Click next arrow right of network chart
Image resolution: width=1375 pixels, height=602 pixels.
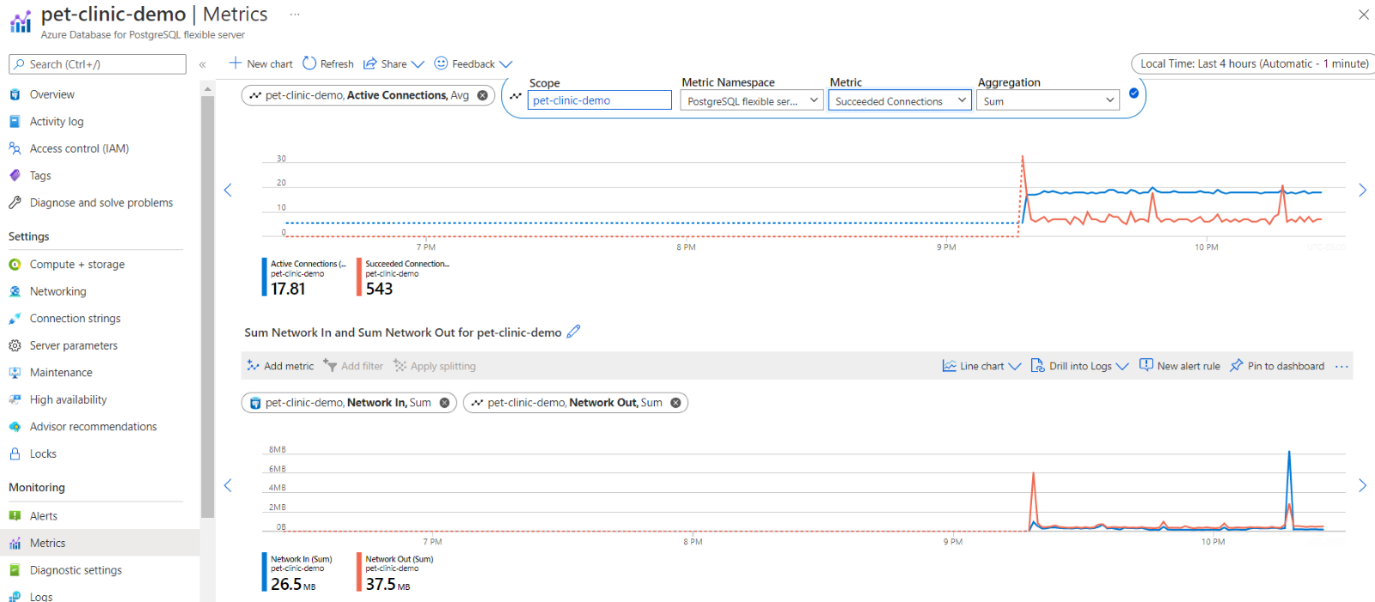(x=1362, y=486)
